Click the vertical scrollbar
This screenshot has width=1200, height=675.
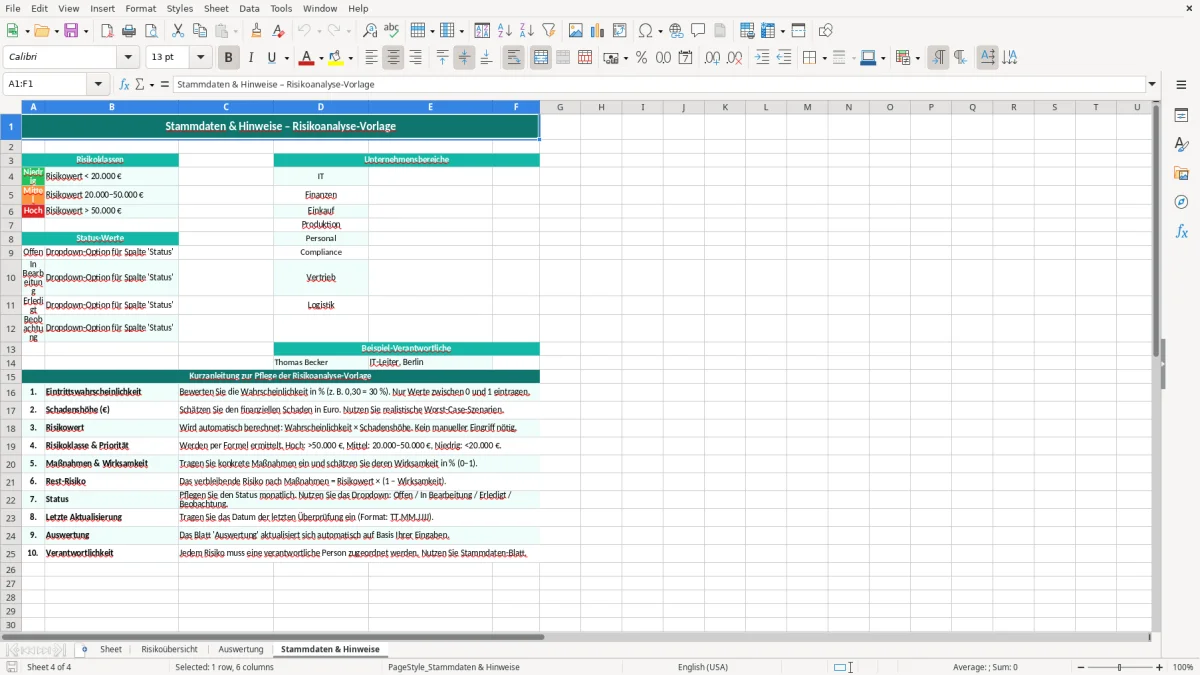point(1156,365)
